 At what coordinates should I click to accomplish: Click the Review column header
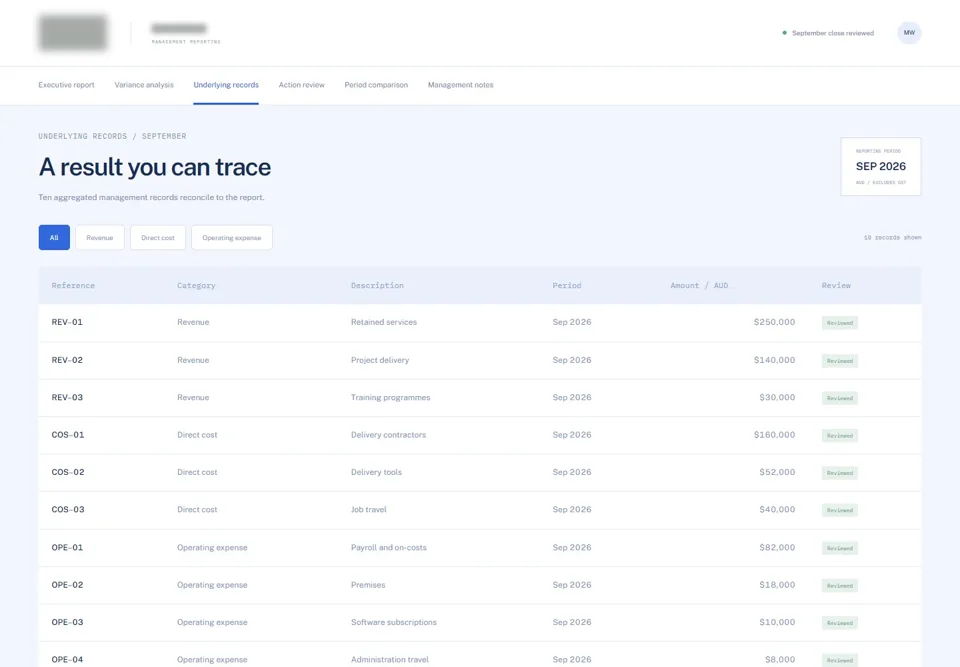836,285
